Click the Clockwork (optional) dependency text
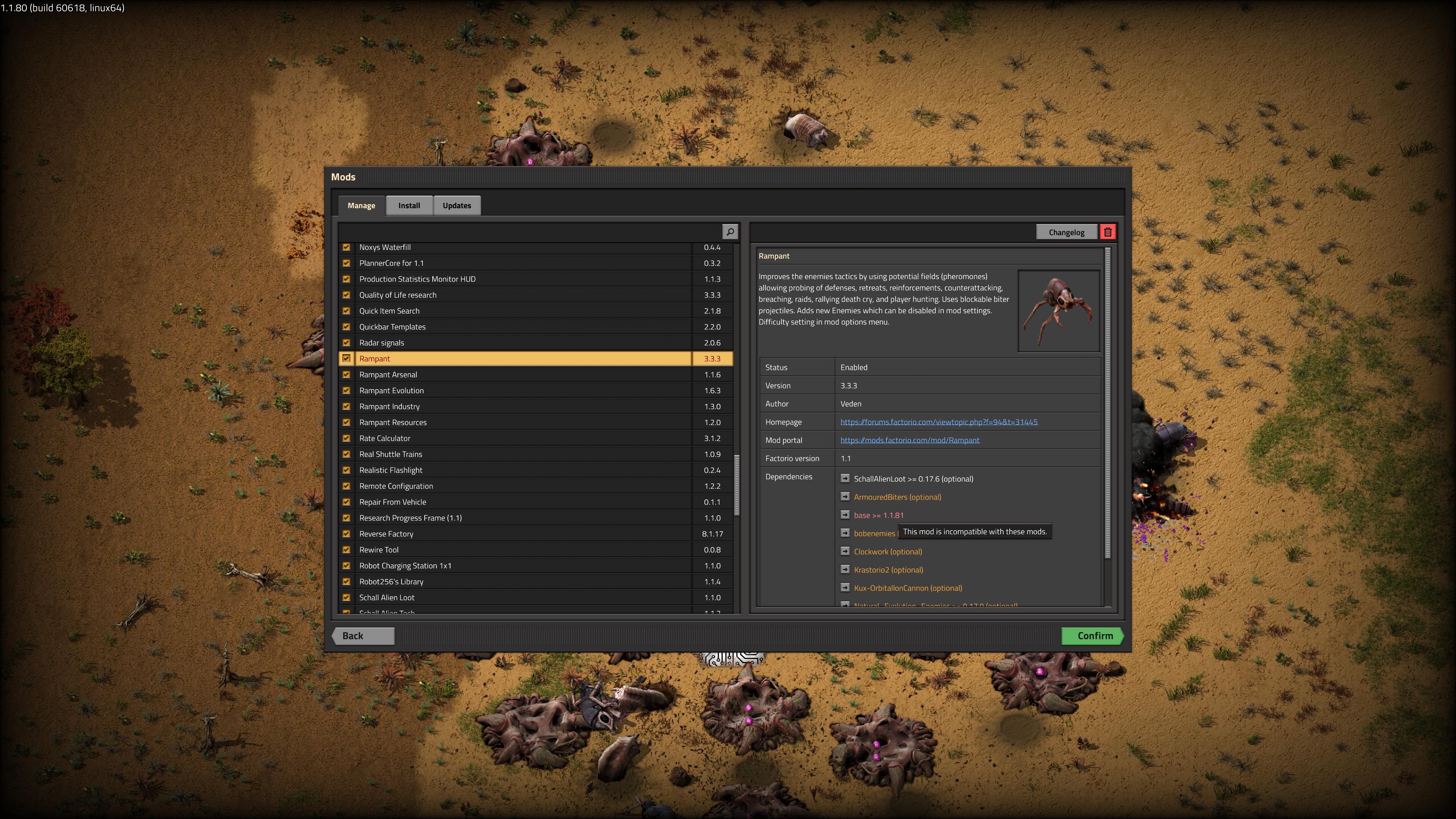The image size is (1456, 819). [x=888, y=551]
